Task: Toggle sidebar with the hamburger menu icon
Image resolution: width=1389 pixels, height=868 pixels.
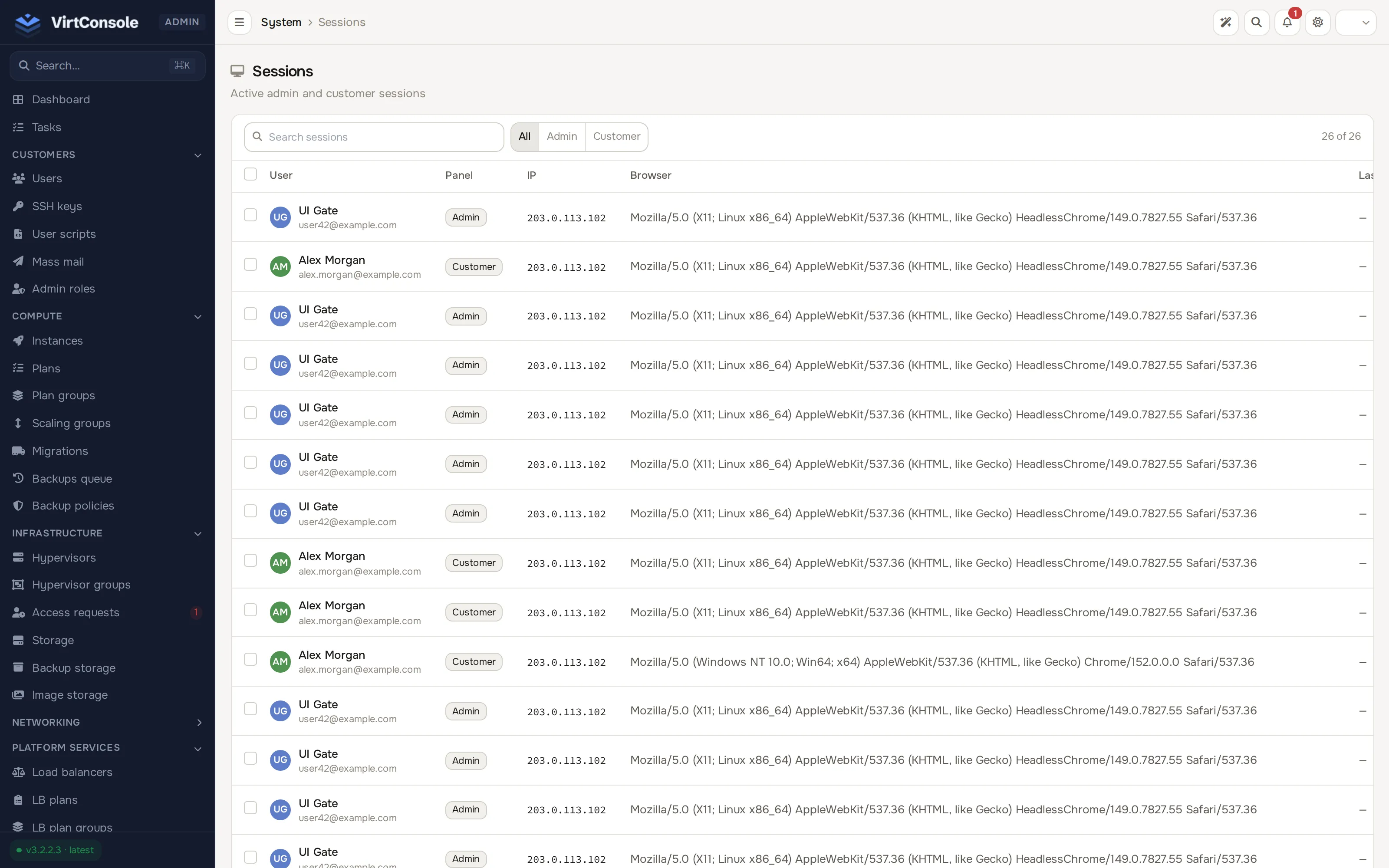Action: tap(239, 23)
